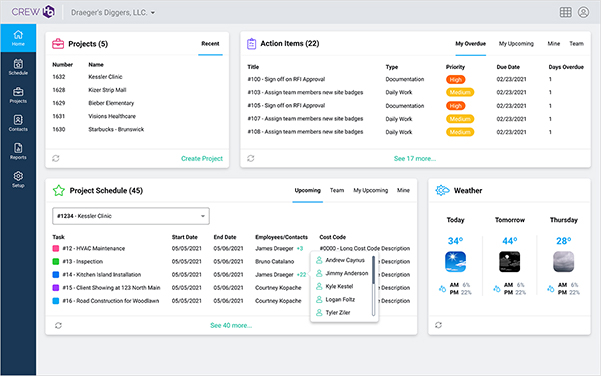Viewport: 601px width, 376px height.
Task: Open the user profile avatar icon
Action: coord(583,12)
